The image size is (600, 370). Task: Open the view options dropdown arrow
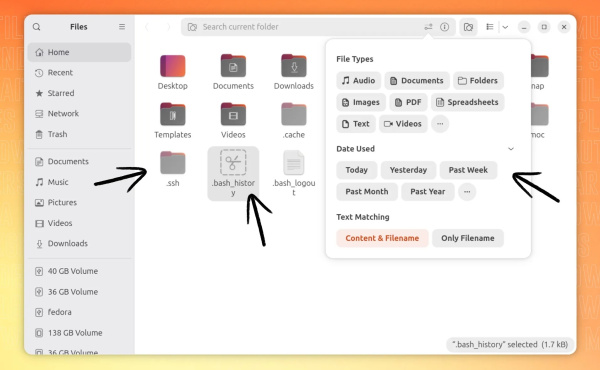(x=505, y=27)
